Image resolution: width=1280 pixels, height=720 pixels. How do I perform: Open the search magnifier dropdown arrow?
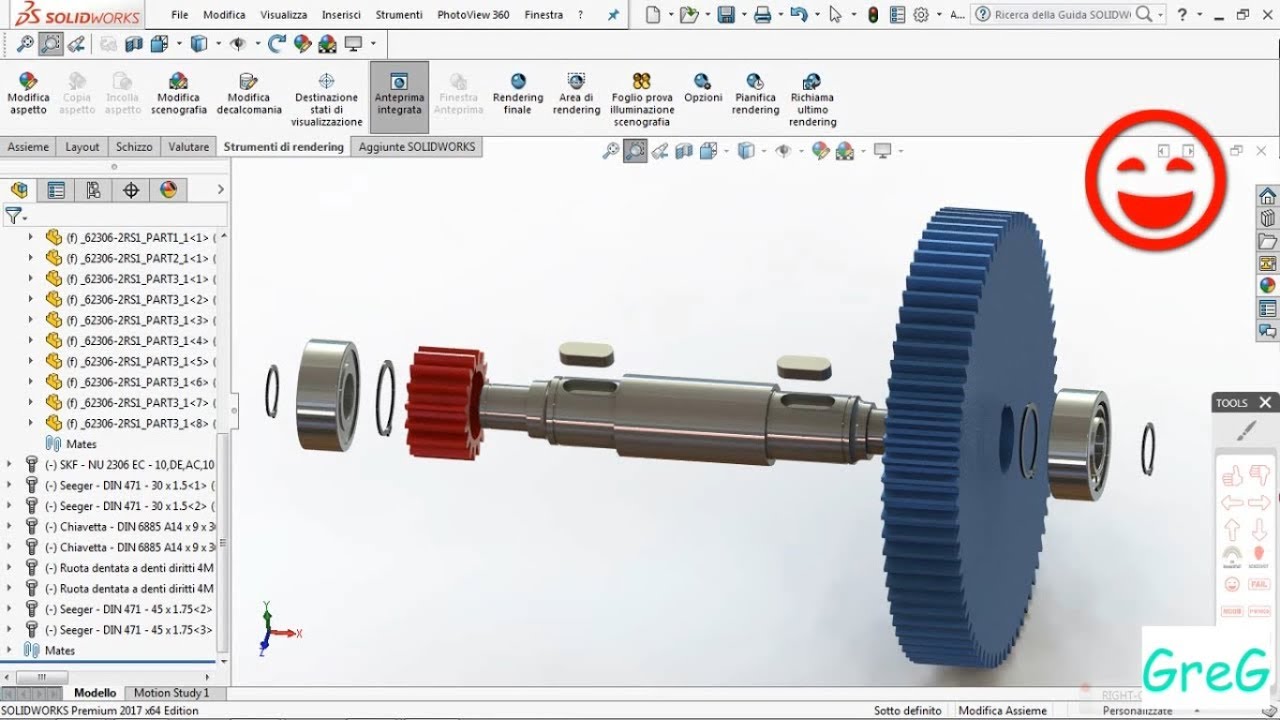pos(1160,15)
